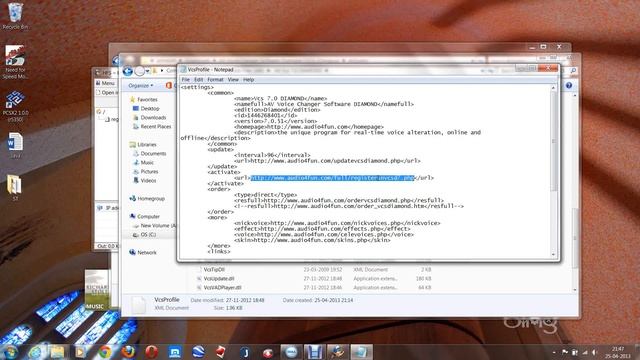Open the recent pages dropdown arrow in Explorer
The image size is (640, 360).
click(x=147, y=71)
